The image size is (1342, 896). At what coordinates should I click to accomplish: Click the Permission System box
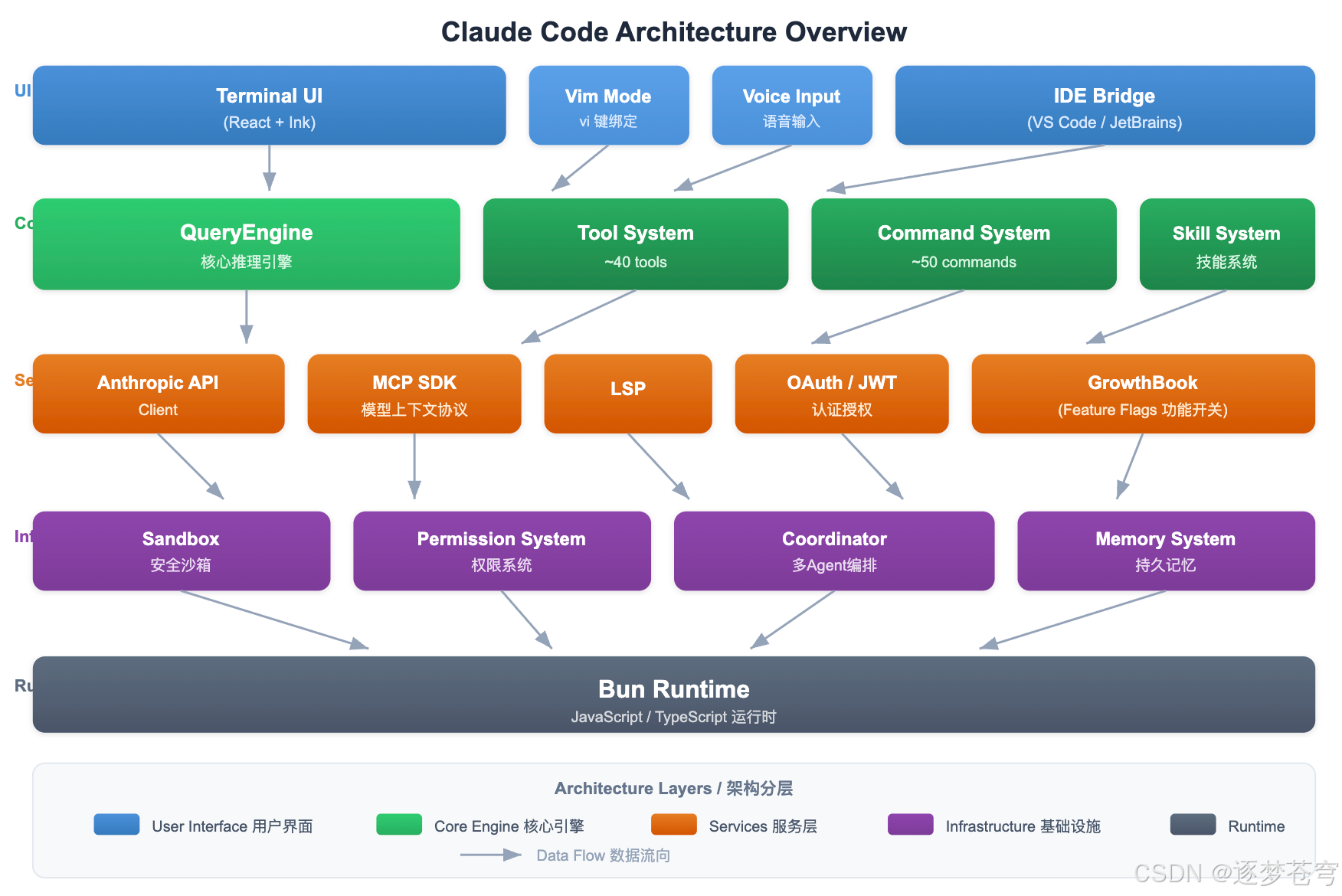(502, 551)
